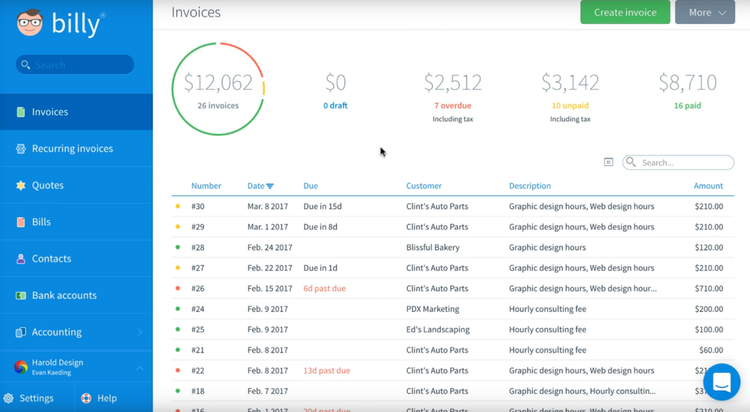
Task: Filter by 7 overdue invoices
Action: click(452, 106)
